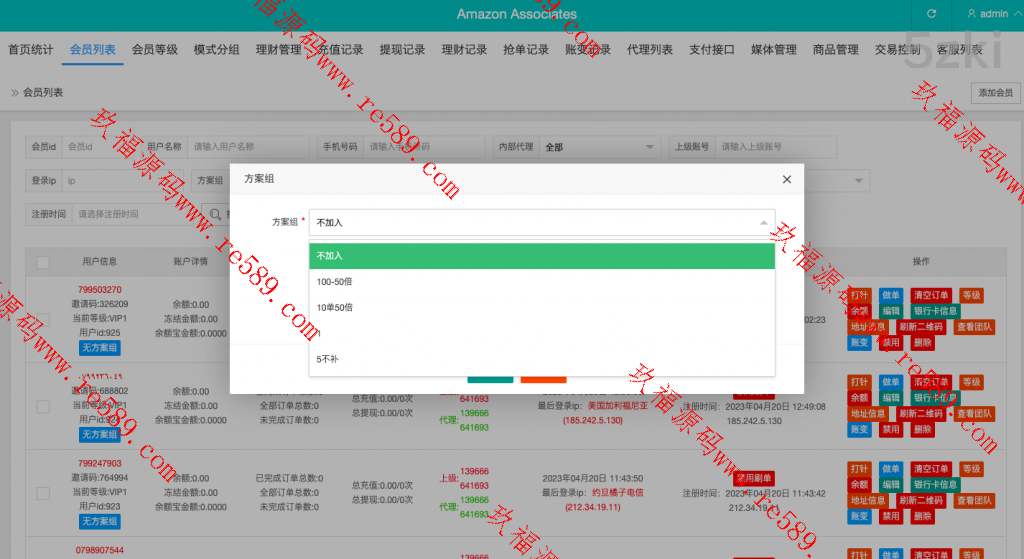Viewport: 1024px width, 559px height.
Task: Collapse the 方案组 dropdown via its arrow
Action: (x=763, y=223)
